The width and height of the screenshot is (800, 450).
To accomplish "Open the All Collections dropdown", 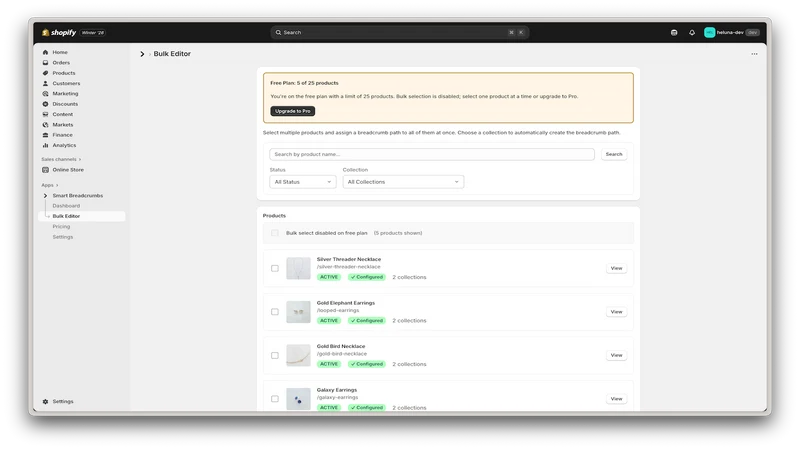I will (x=403, y=182).
